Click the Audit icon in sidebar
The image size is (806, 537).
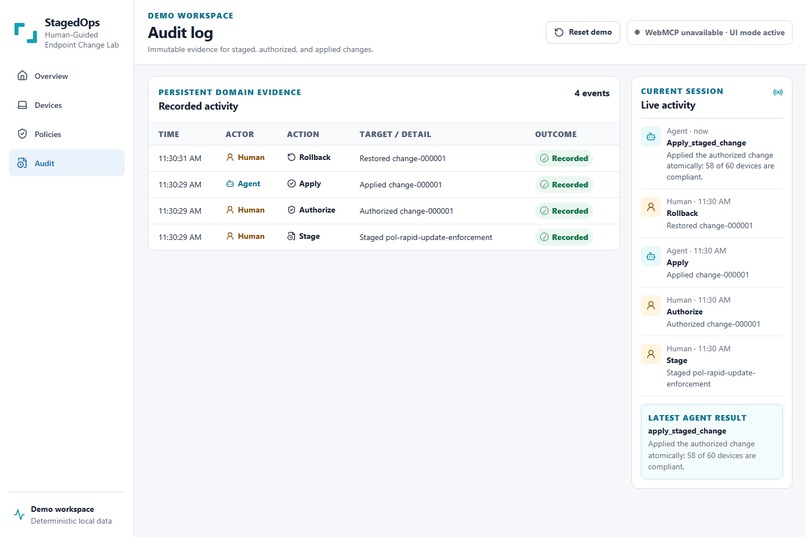click(x=22, y=163)
